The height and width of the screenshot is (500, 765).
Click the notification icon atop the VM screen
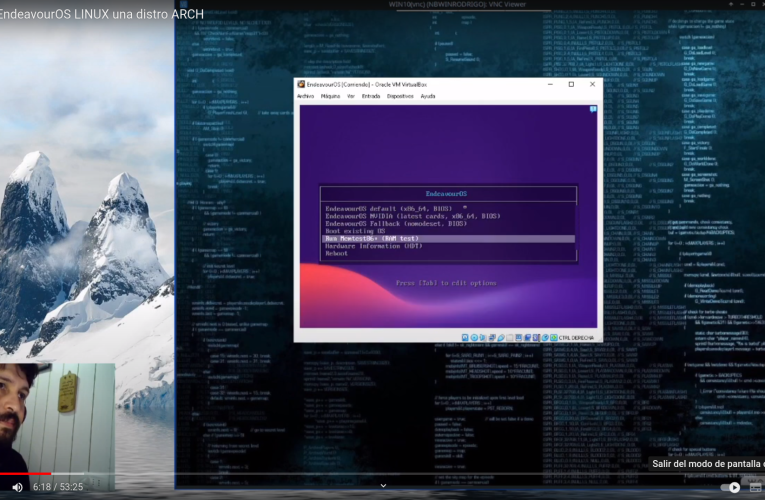(593, 109)
